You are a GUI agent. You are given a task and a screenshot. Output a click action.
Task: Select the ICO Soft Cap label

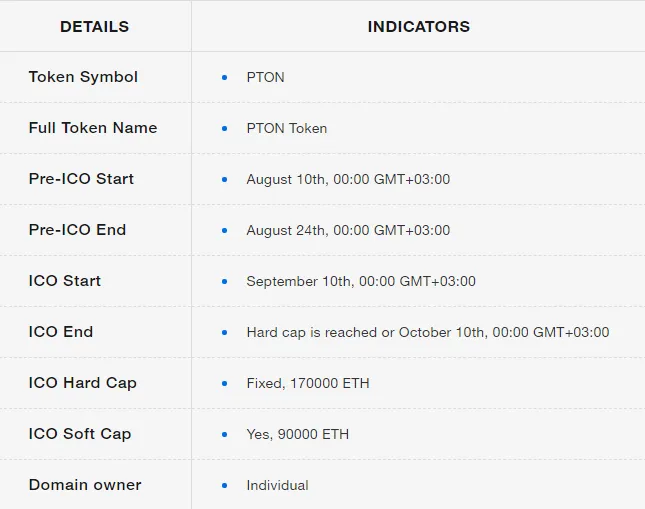click(80, 434)
